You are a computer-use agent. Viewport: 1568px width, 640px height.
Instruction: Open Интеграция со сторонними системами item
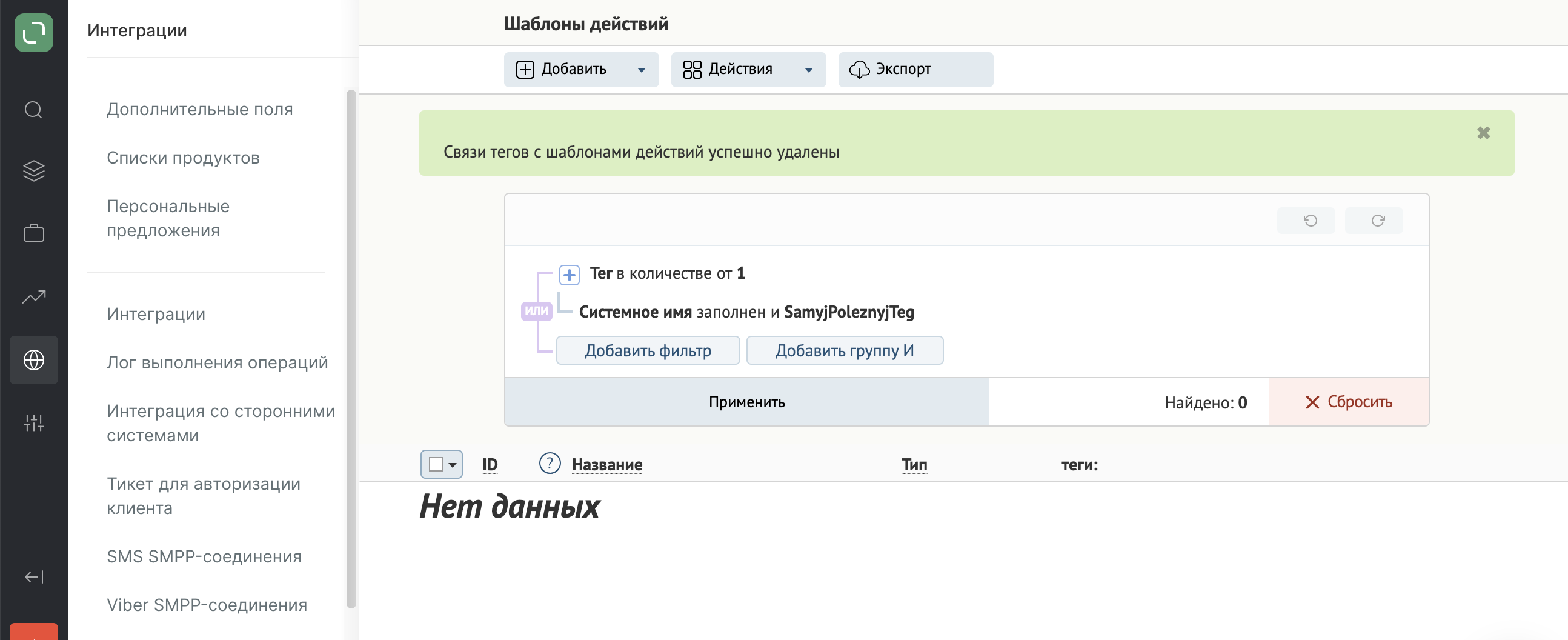pyautogui.click(x=221, y=423)
